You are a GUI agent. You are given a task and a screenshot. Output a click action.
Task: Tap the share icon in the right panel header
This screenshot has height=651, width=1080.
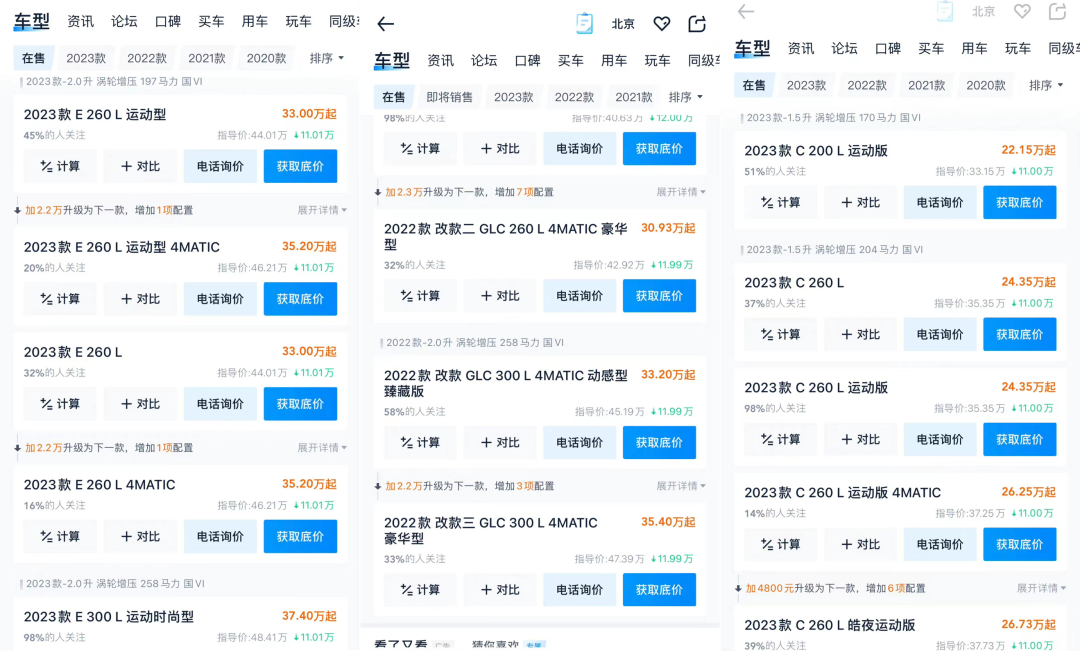(x=1057, y=11)
